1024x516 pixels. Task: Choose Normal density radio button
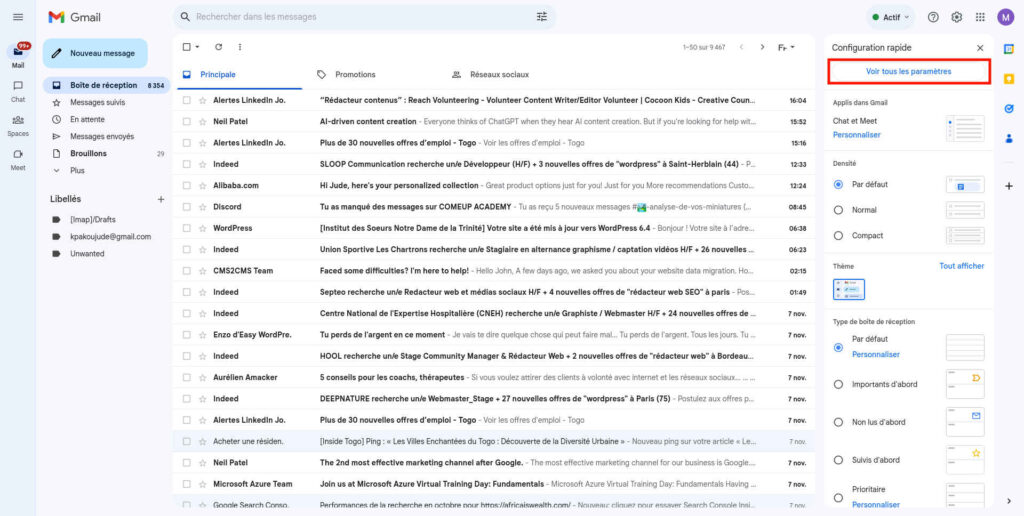tap(839, 210)
